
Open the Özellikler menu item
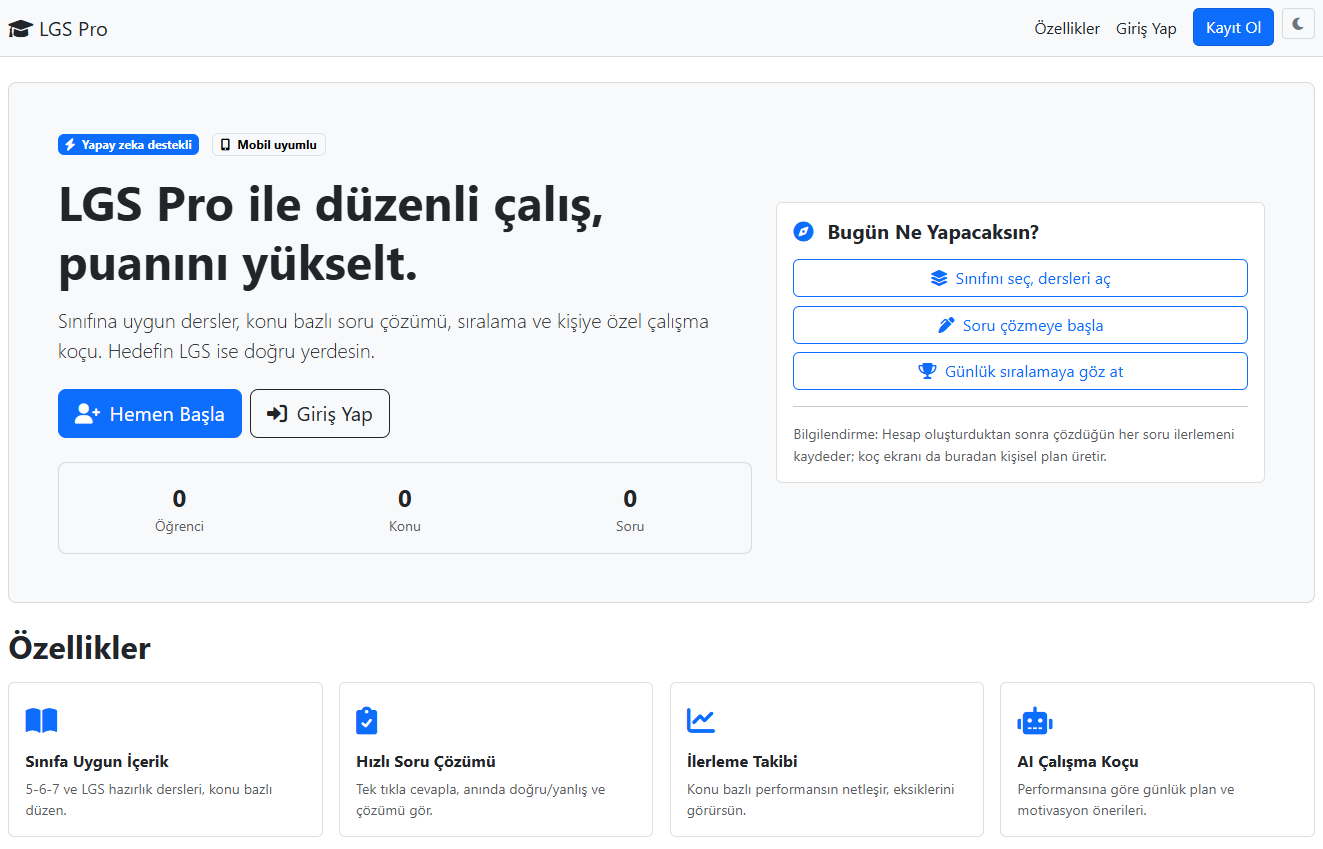click(x=1067, y=28)
